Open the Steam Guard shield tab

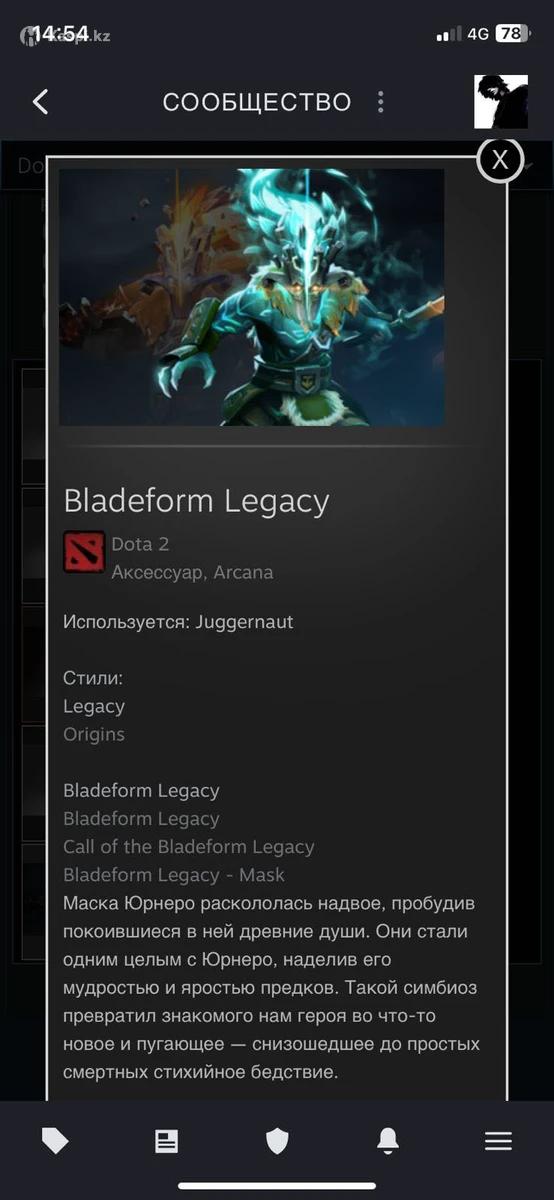pyautogui.click(x=277, y=1141)
